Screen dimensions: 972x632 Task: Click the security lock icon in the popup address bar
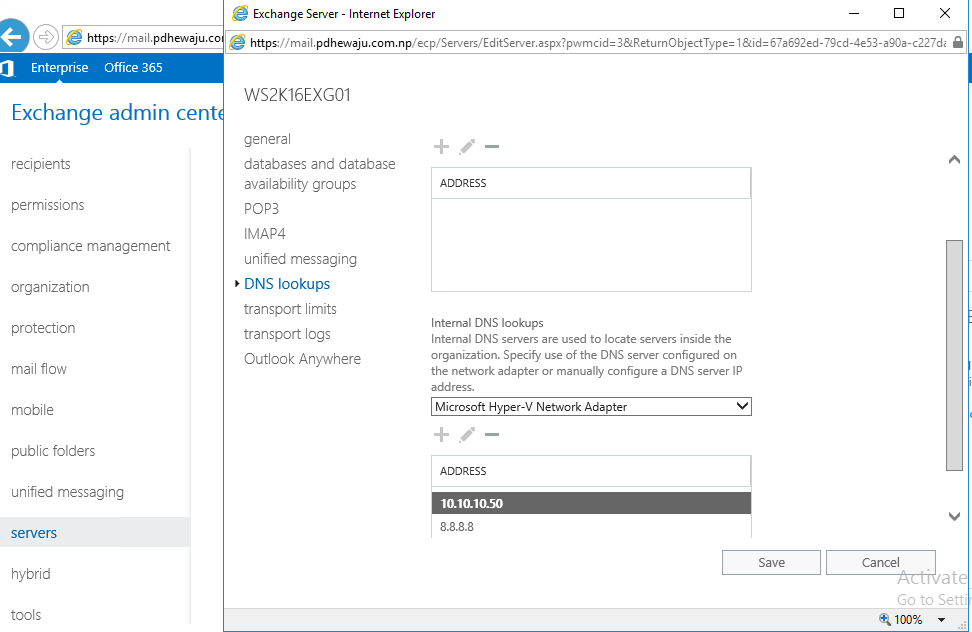pos(958,42)
